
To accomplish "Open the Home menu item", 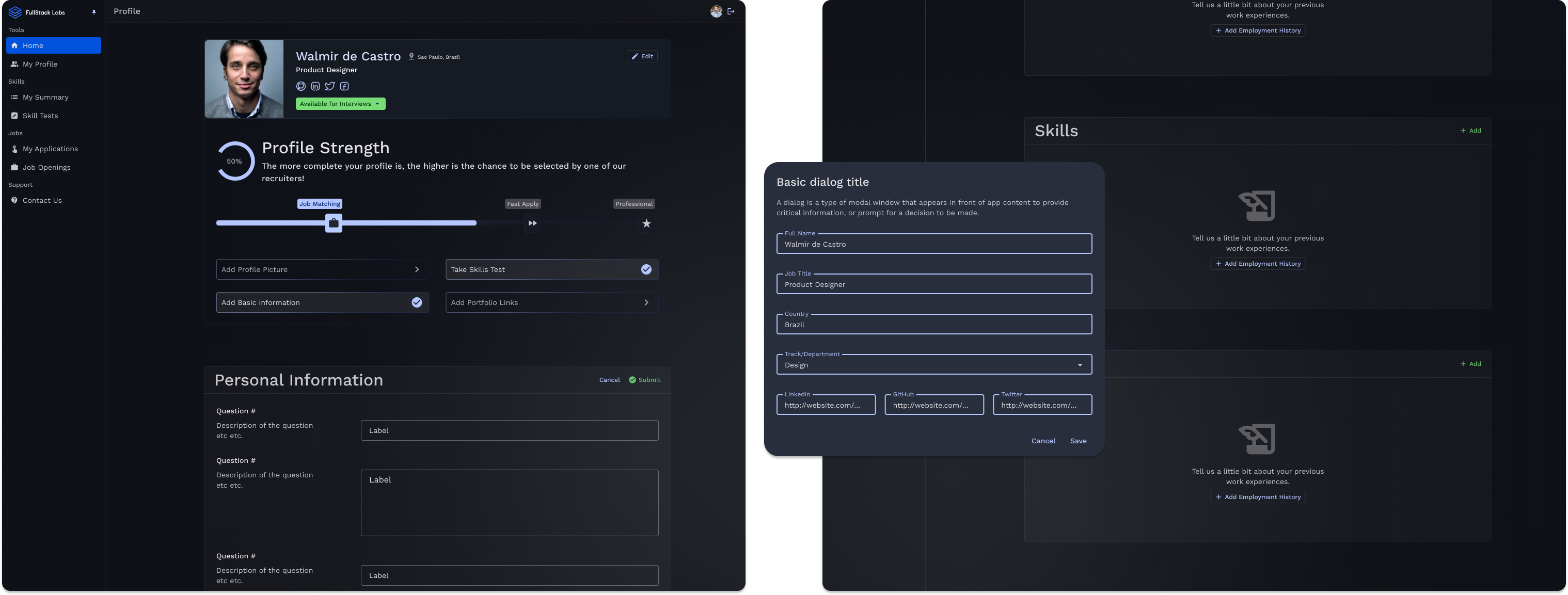I will tap(54, 45).
